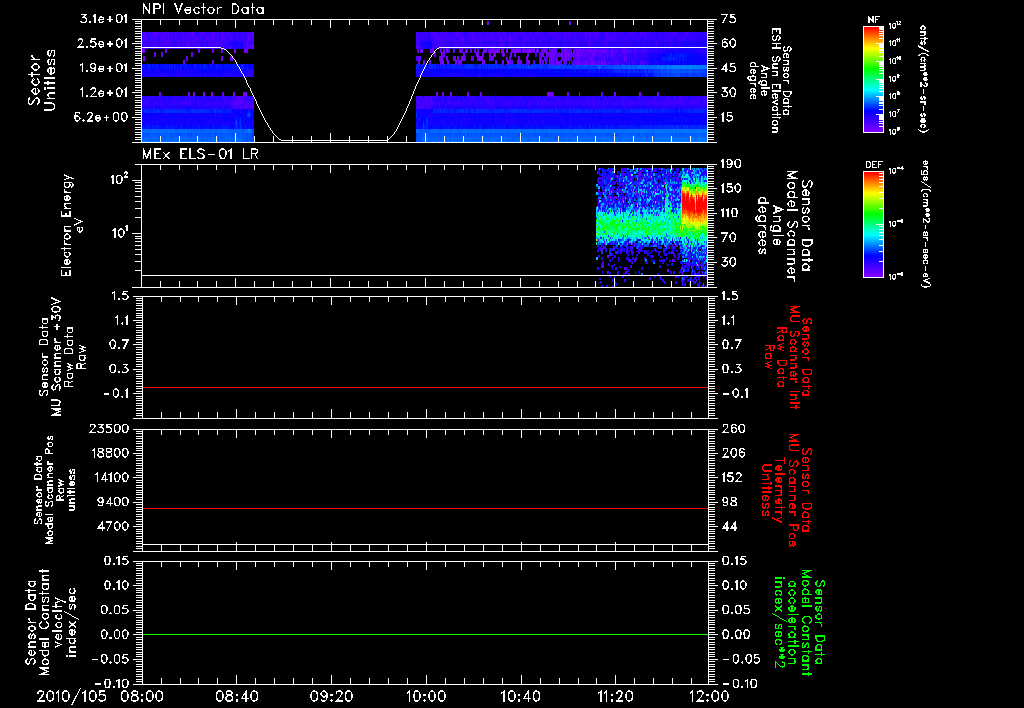Click the 70 scanner angle tick label
This screenshot has height=708, width=1024.
(x=729, y=238)
